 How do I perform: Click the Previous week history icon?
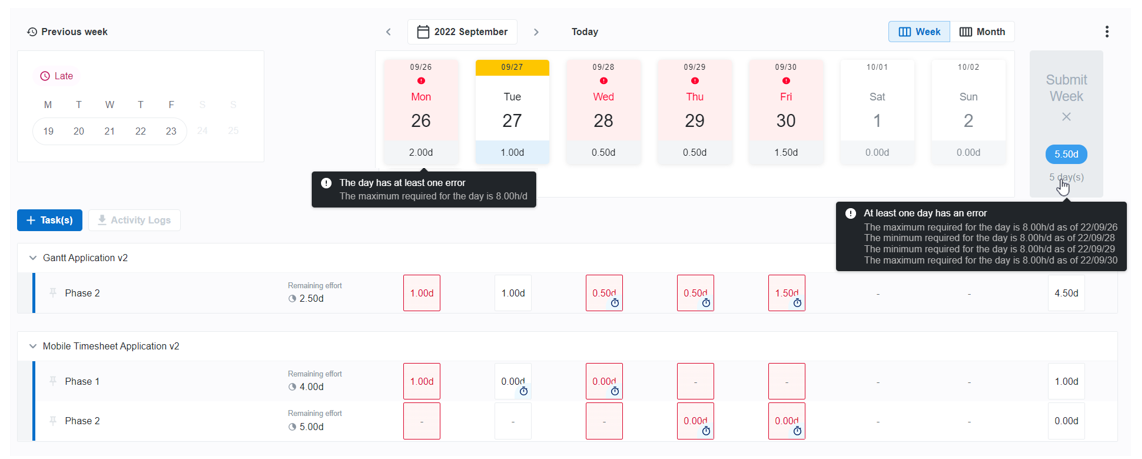coord(32,32)
